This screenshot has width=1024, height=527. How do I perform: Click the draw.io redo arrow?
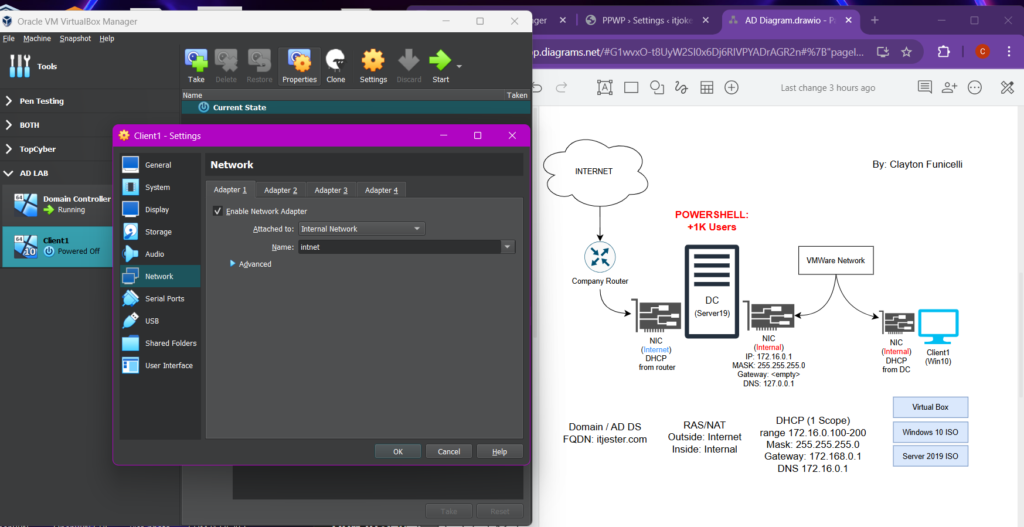pos(562,88)
